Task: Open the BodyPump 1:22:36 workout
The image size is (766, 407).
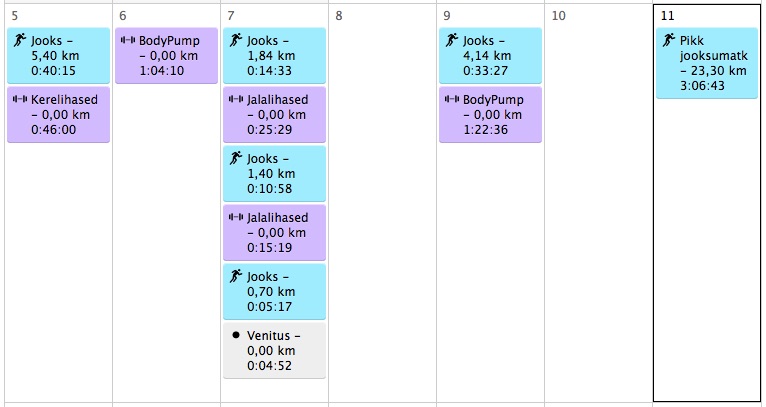Action: click(x=490, y=115)
